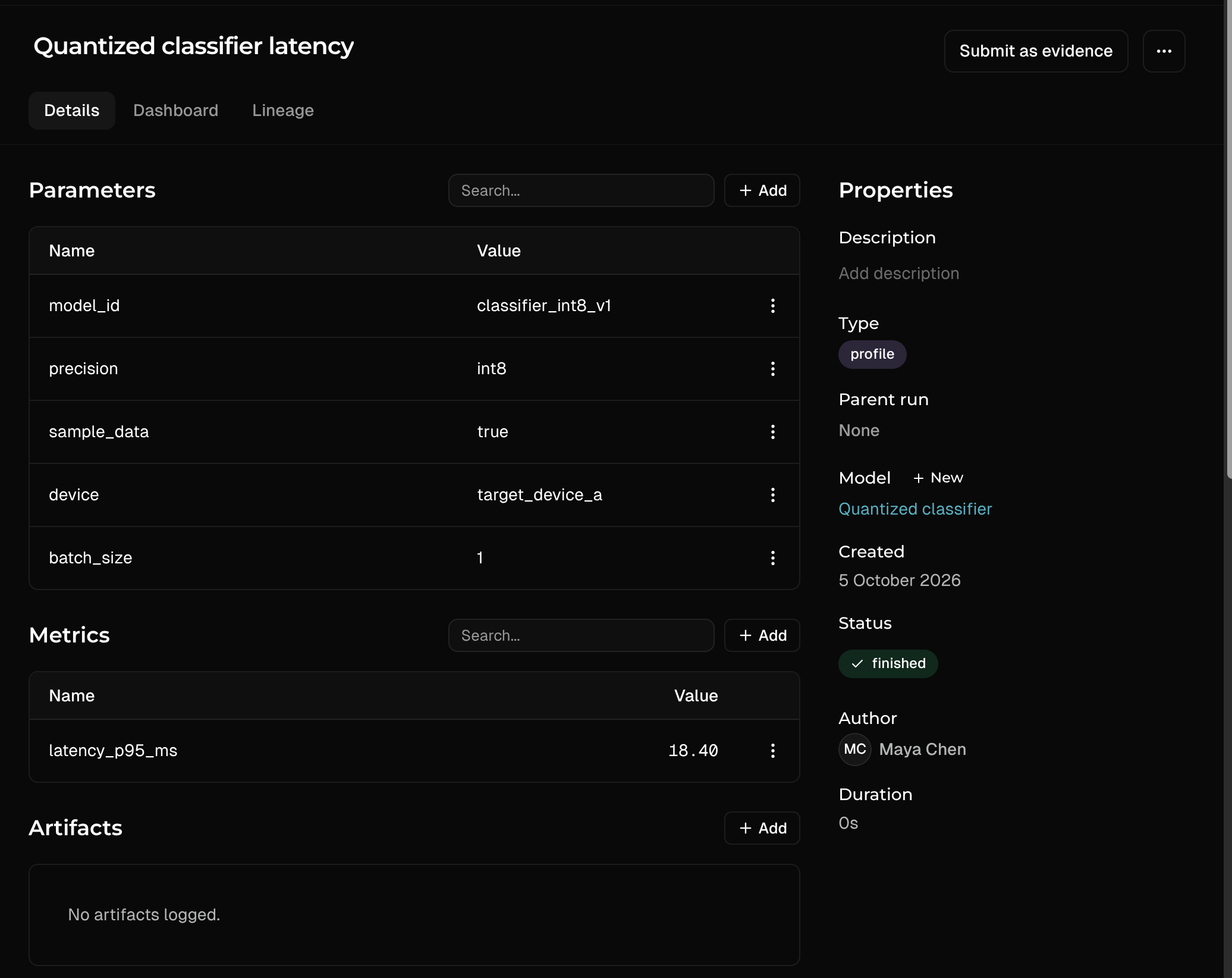Open the row menu for precision

[x=772, y=369]
